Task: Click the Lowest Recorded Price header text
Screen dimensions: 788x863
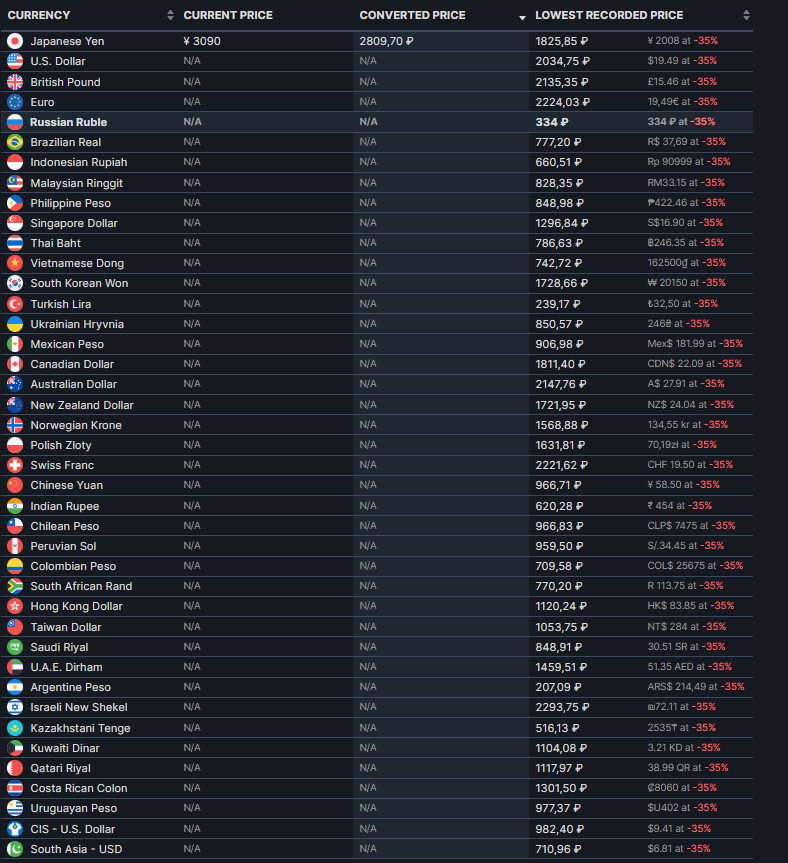Action: (x=609, y=15)
